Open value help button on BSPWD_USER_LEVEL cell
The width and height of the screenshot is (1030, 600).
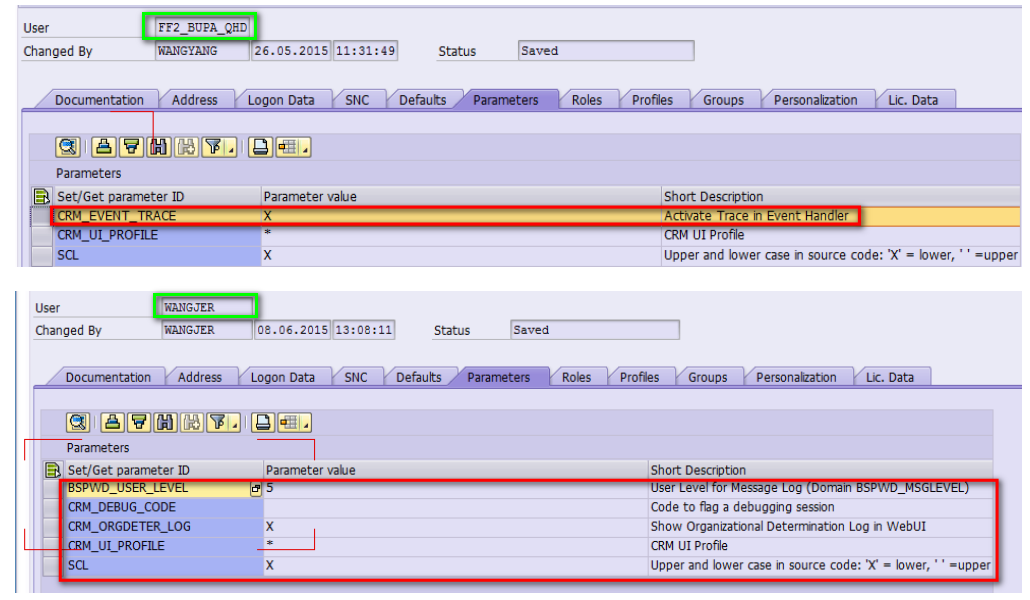pos(256,488)
